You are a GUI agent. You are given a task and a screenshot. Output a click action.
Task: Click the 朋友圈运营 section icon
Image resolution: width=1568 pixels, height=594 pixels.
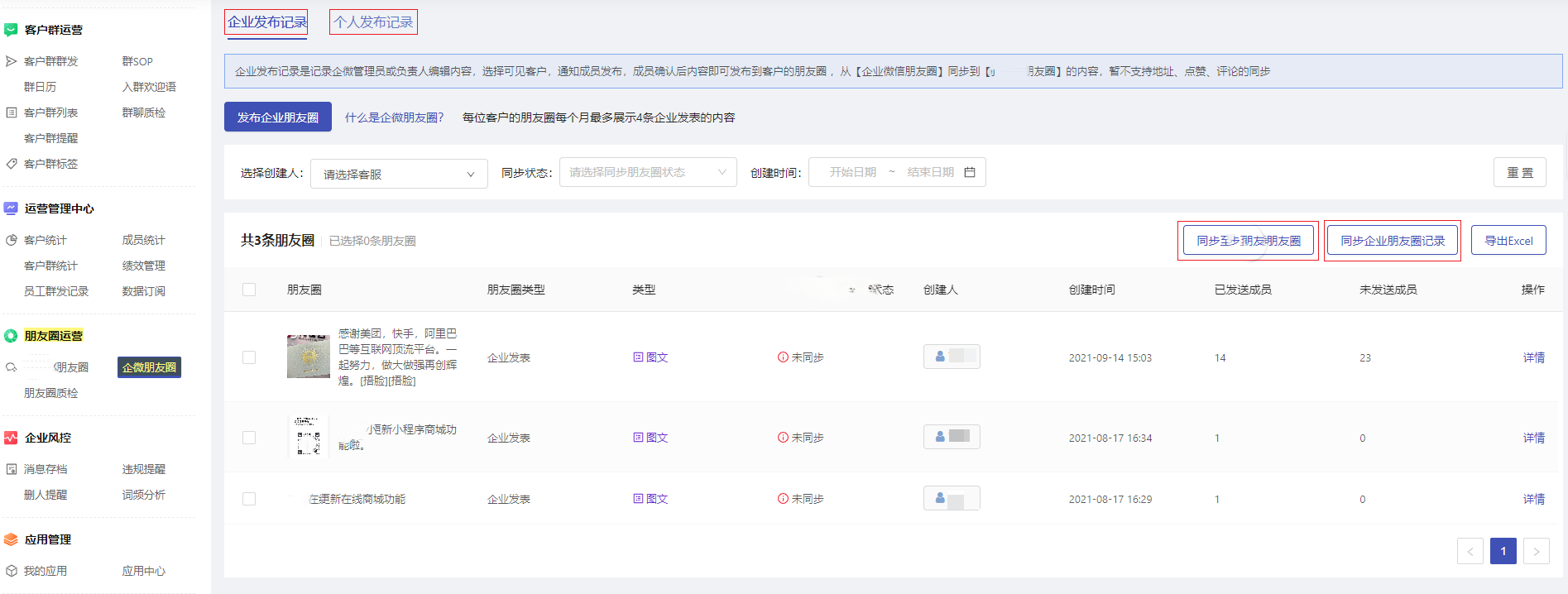click(11, 336)
